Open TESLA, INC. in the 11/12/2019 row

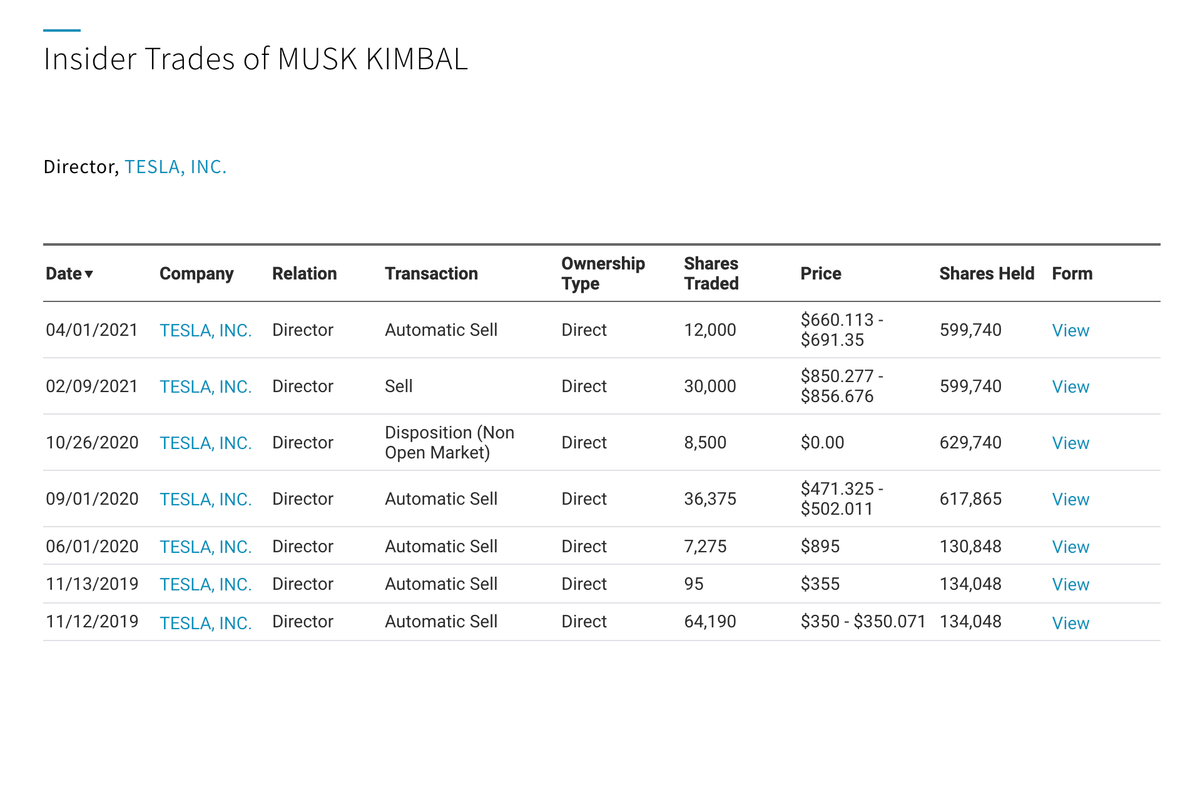pos(205,623)
